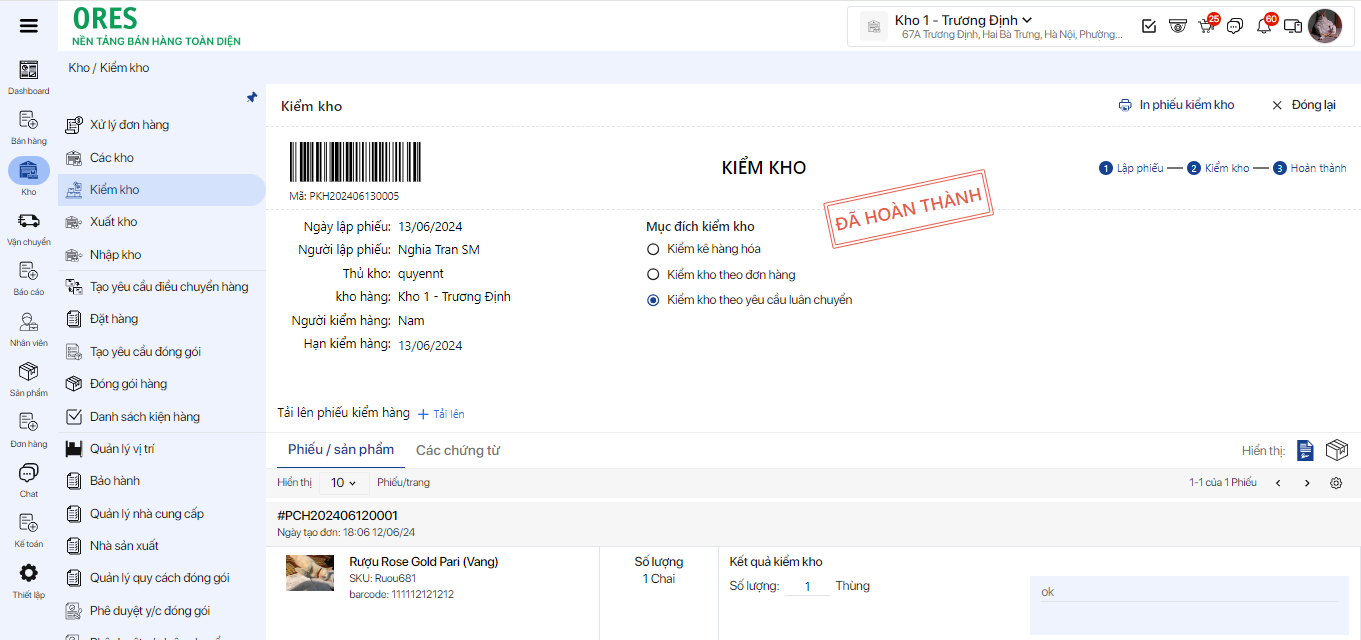This screenshot has width=1361, height=640.
Task: Open the notifications bell icon
Action: 1264,26
